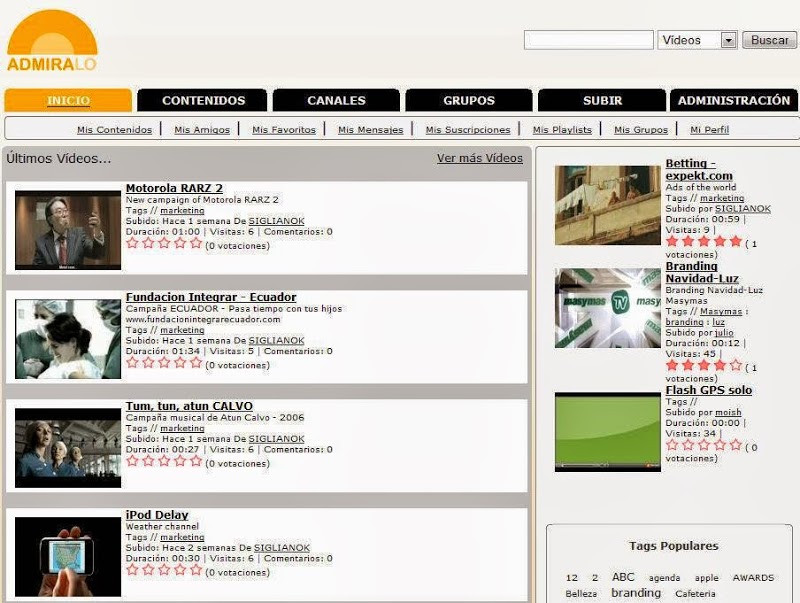
Task: Open Motorola RARZ 2 title link
Action: click(x=174, y=188)
